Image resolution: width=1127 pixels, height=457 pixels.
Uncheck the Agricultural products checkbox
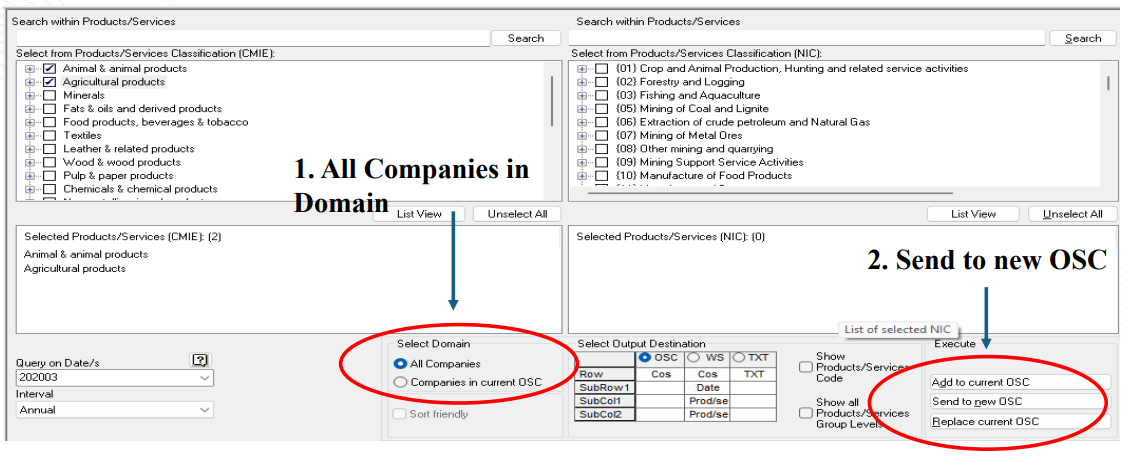coord(49,82)
